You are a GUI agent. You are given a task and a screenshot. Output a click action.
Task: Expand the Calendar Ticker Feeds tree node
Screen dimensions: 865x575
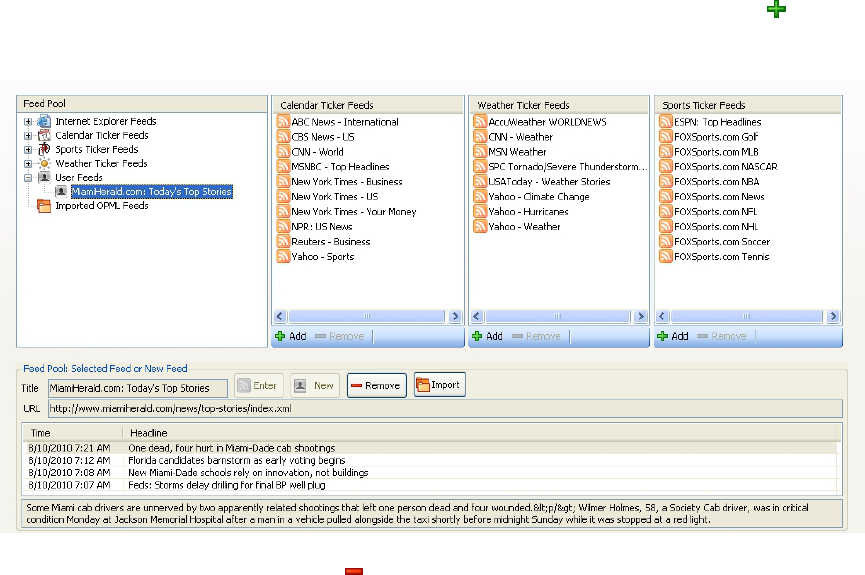click(28, 135)
